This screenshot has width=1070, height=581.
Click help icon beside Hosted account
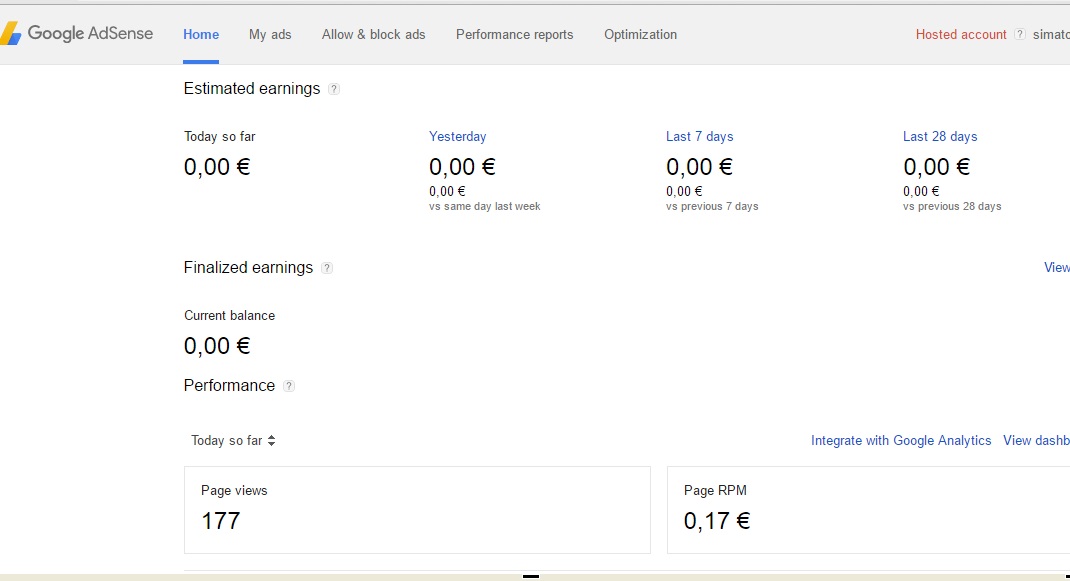tap(1020, 34)
